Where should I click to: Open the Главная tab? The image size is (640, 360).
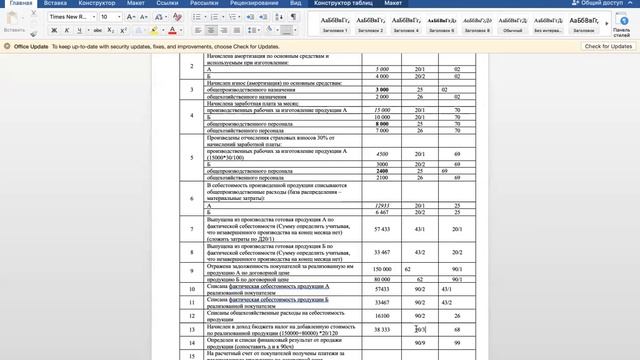[x=20, y=3]
